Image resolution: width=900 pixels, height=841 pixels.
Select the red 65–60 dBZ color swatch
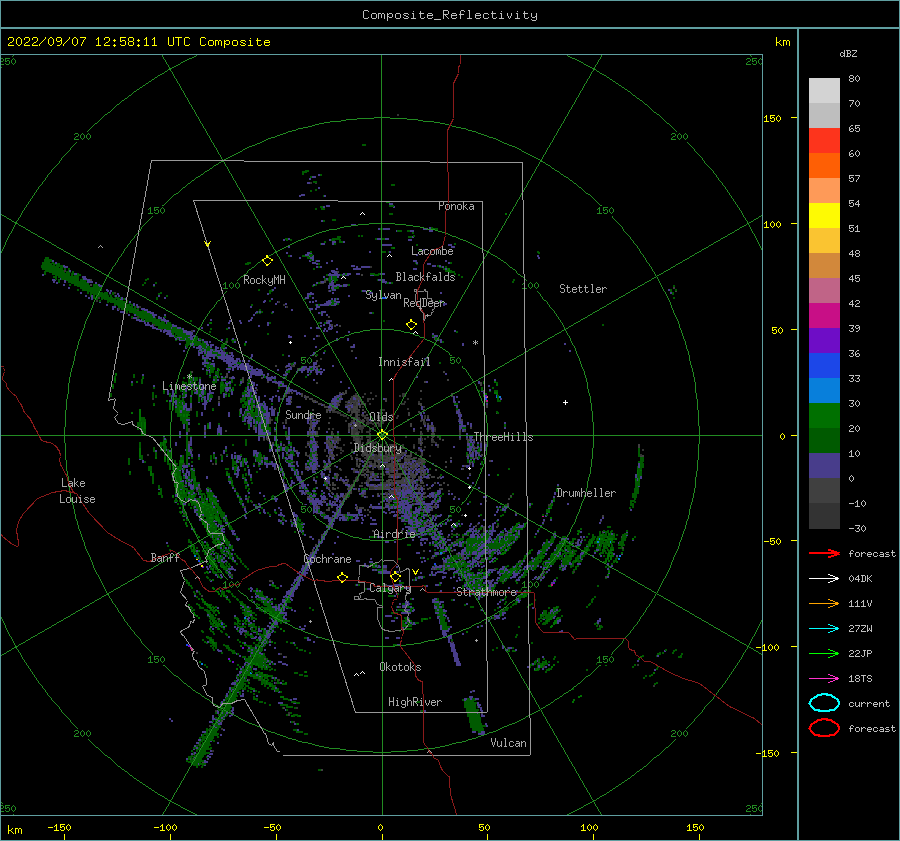click(x=824, y=141)
